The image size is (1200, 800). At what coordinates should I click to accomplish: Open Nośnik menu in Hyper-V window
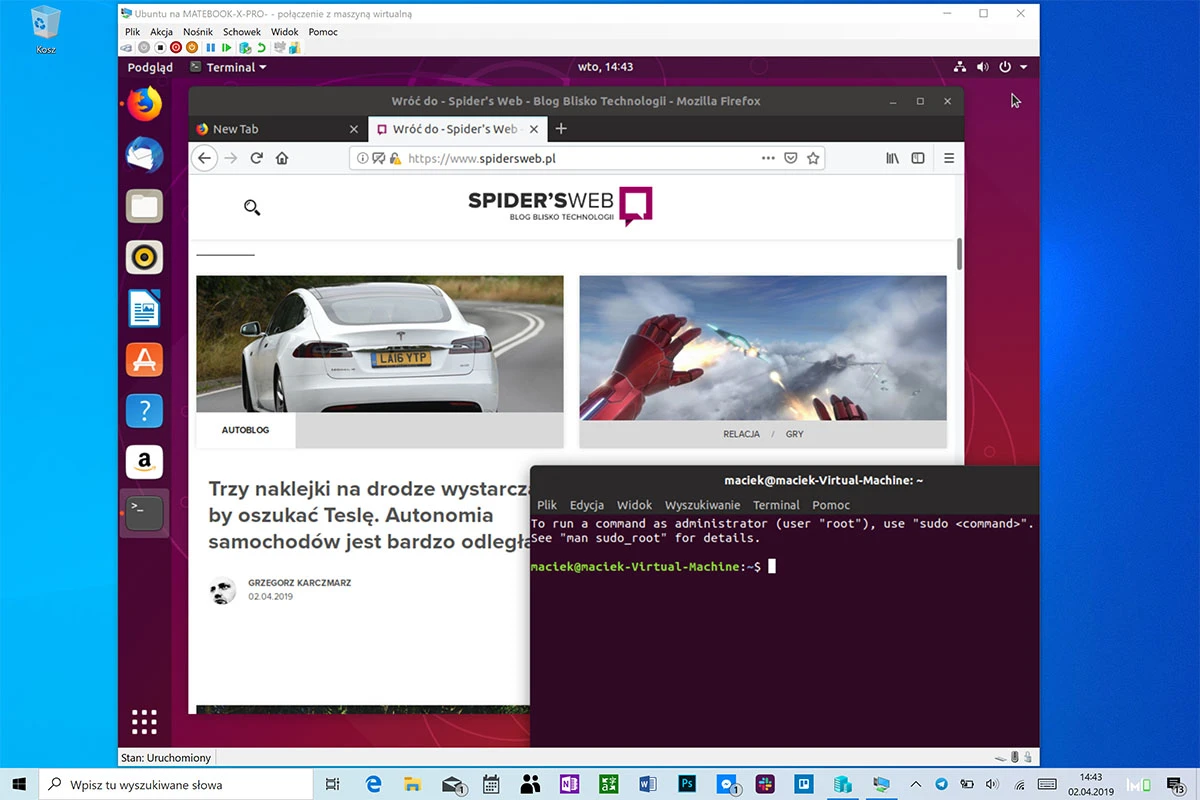(198, 32)
